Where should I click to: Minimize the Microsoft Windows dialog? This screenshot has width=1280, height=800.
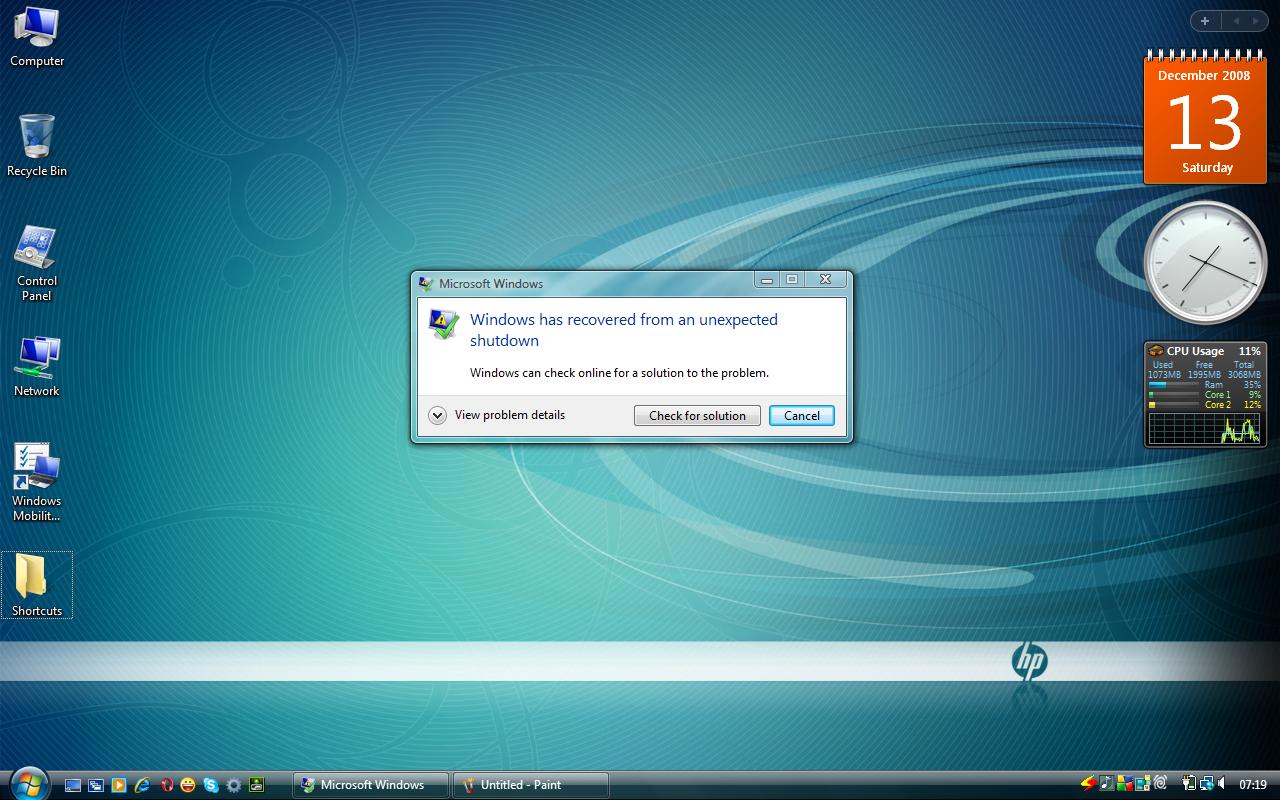pyautogui.click(x=767, y=280)
